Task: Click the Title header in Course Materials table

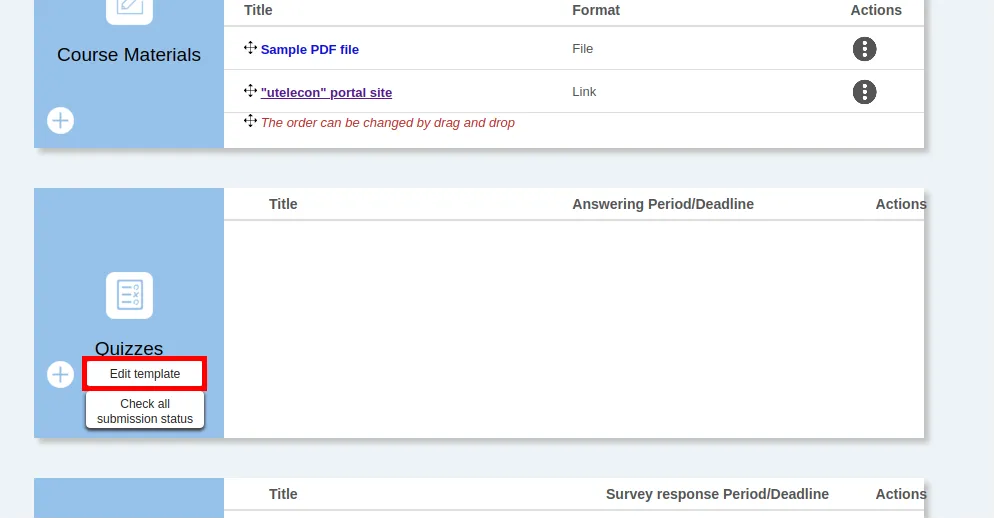Action: coord(258,10)
